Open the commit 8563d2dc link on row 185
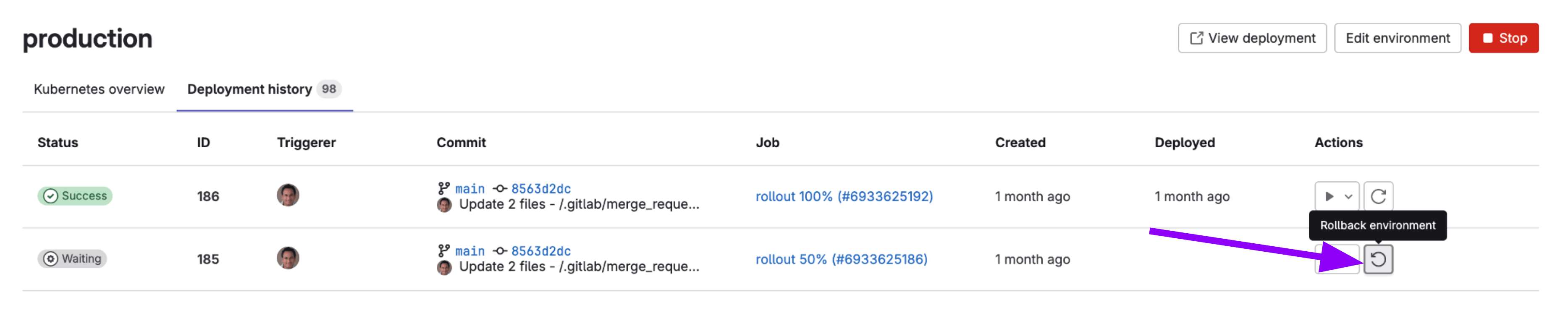The height and width of the screenshot is (318, 1568). [x=542, y=251]
